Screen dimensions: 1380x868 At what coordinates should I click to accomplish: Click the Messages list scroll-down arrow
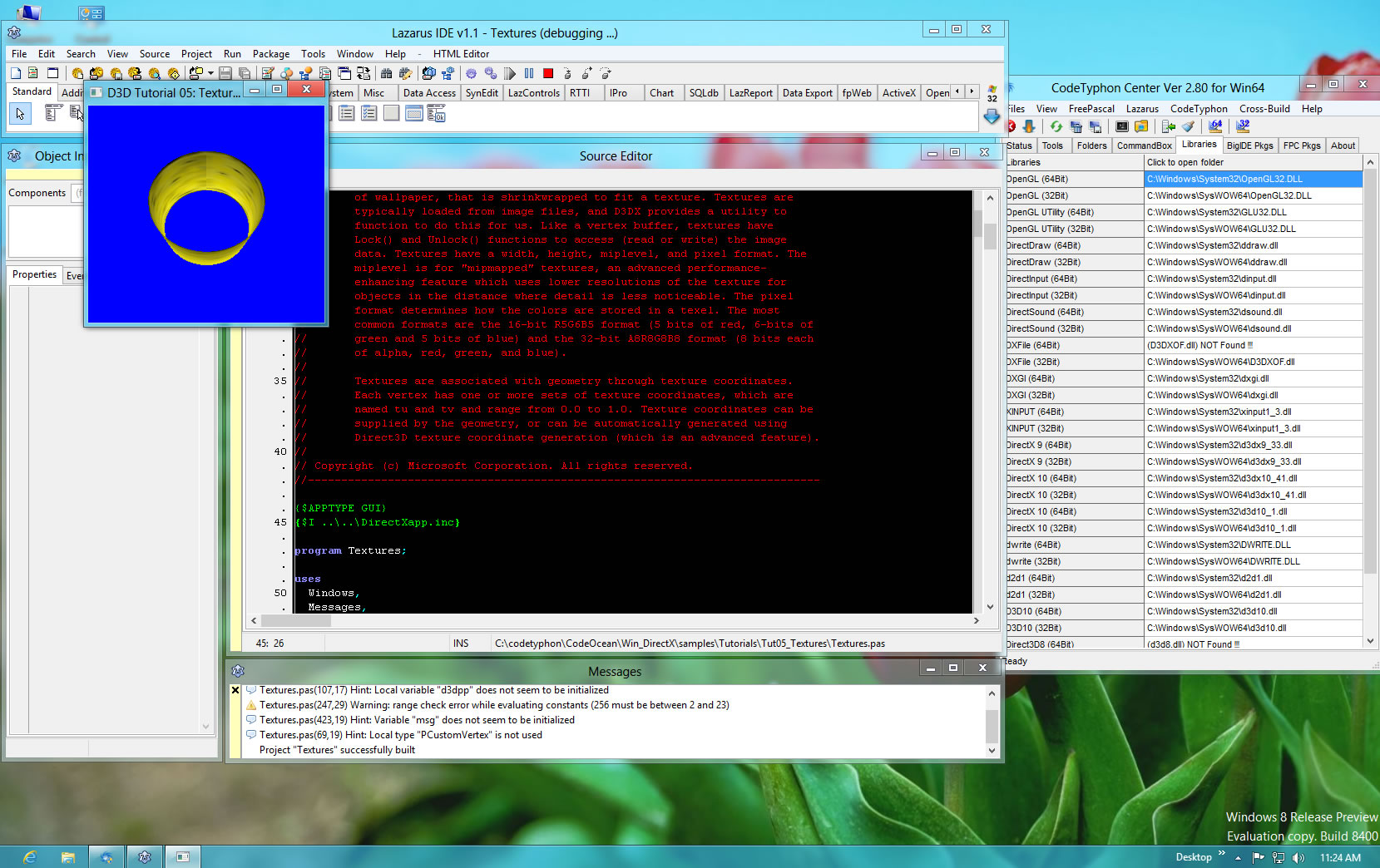point(992,751)
